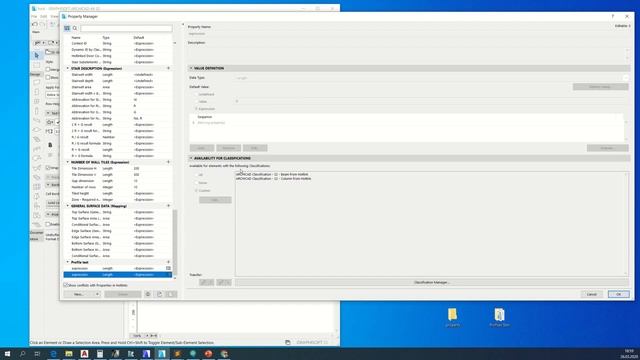Click the first Transfer icon button
Image resolution: width=640 pixels, height=360 pixels.
tap(207, 282)
